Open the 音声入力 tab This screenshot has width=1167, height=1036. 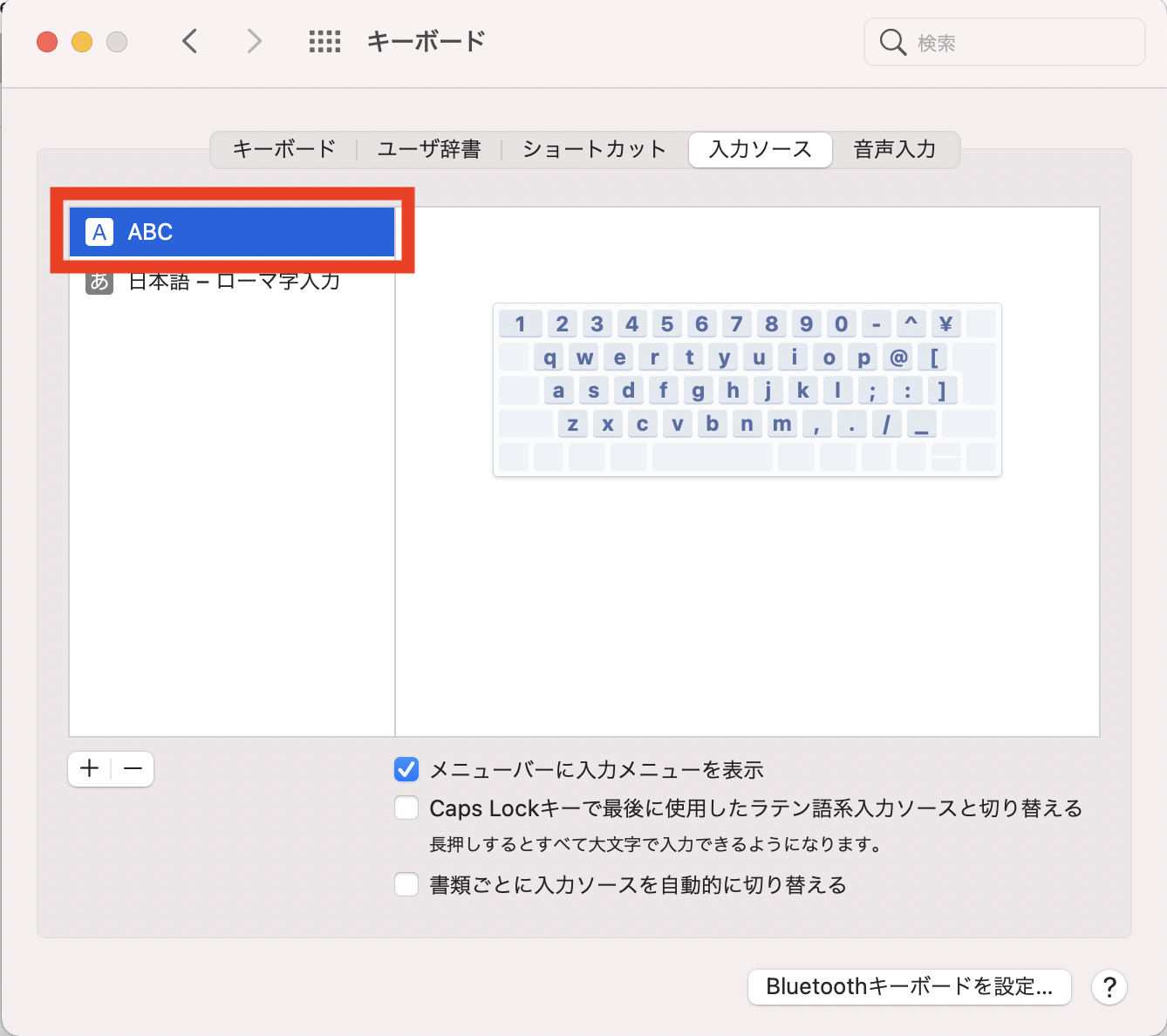[895, 149]
